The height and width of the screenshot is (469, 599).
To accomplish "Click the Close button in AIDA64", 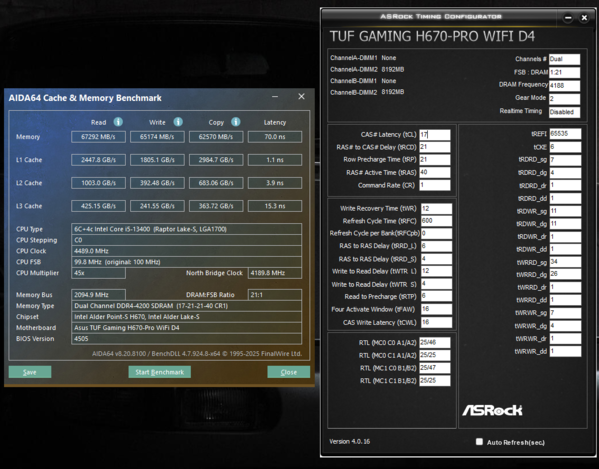I will click(288, 372).
